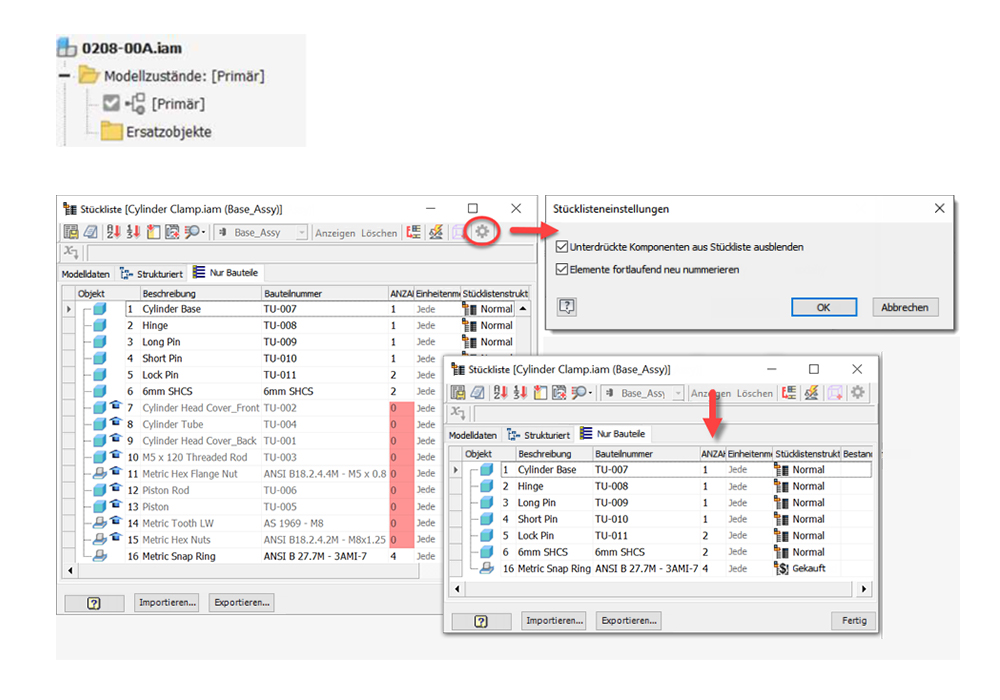Screen dimensions: 1000x700
Task: Click the 0208-00A.iam assembly icon
Action: click(67, 47)
